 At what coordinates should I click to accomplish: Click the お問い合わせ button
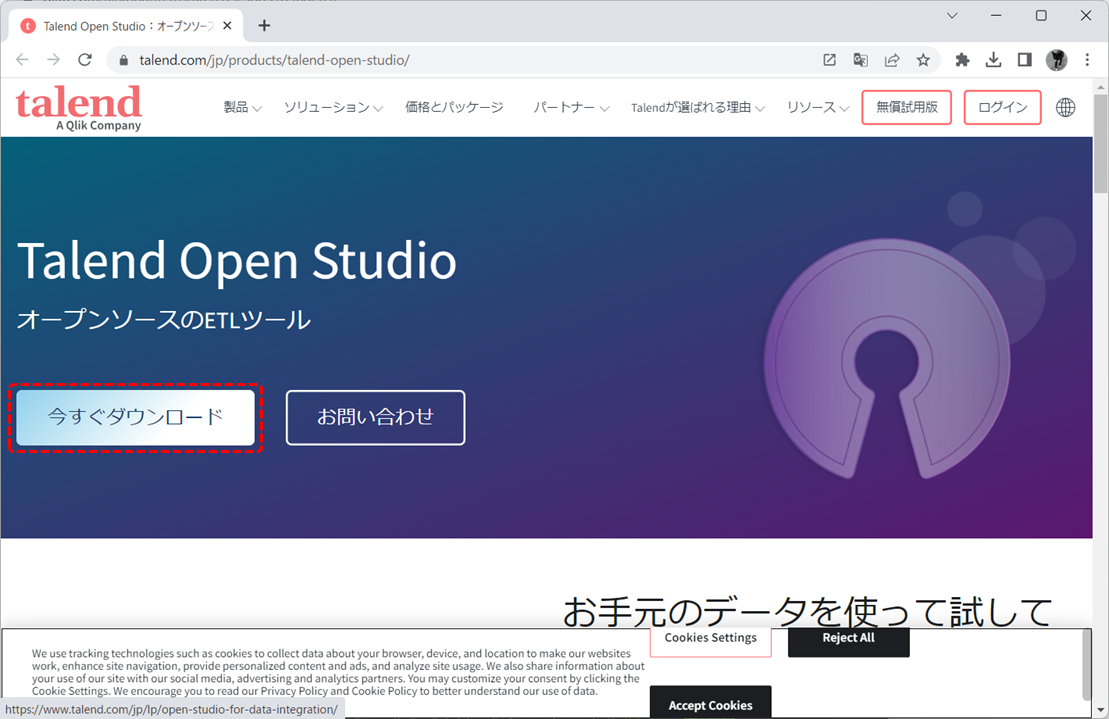click(376, 417)
